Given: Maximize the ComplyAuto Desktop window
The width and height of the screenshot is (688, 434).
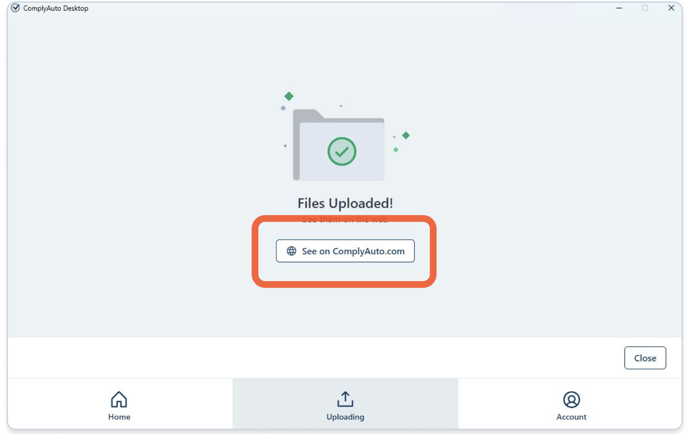Looking at the screenshot, I should click(x=645, y=8).
